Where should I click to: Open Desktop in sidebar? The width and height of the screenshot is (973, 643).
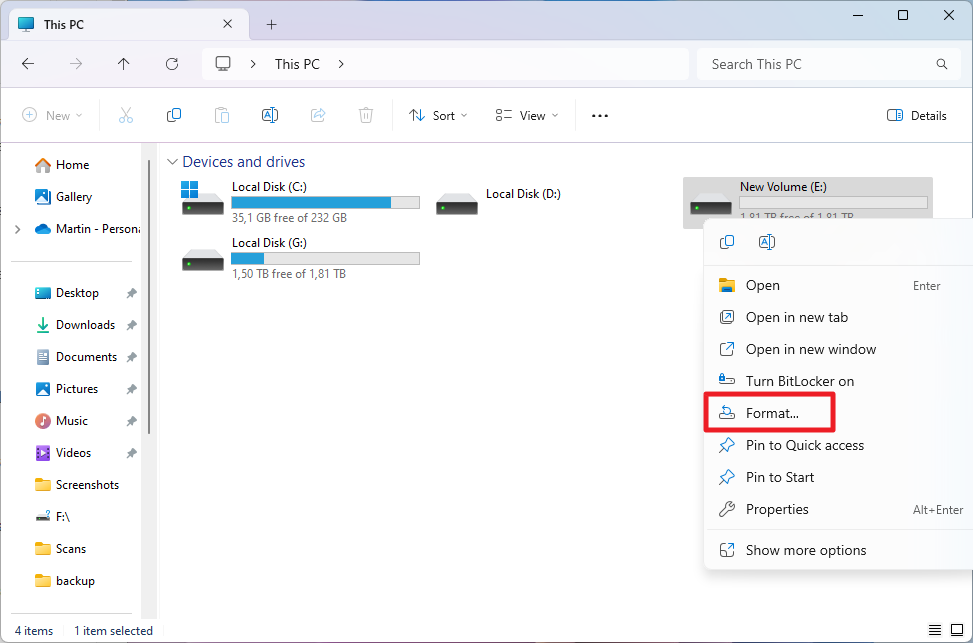click(x=77, y=293)
